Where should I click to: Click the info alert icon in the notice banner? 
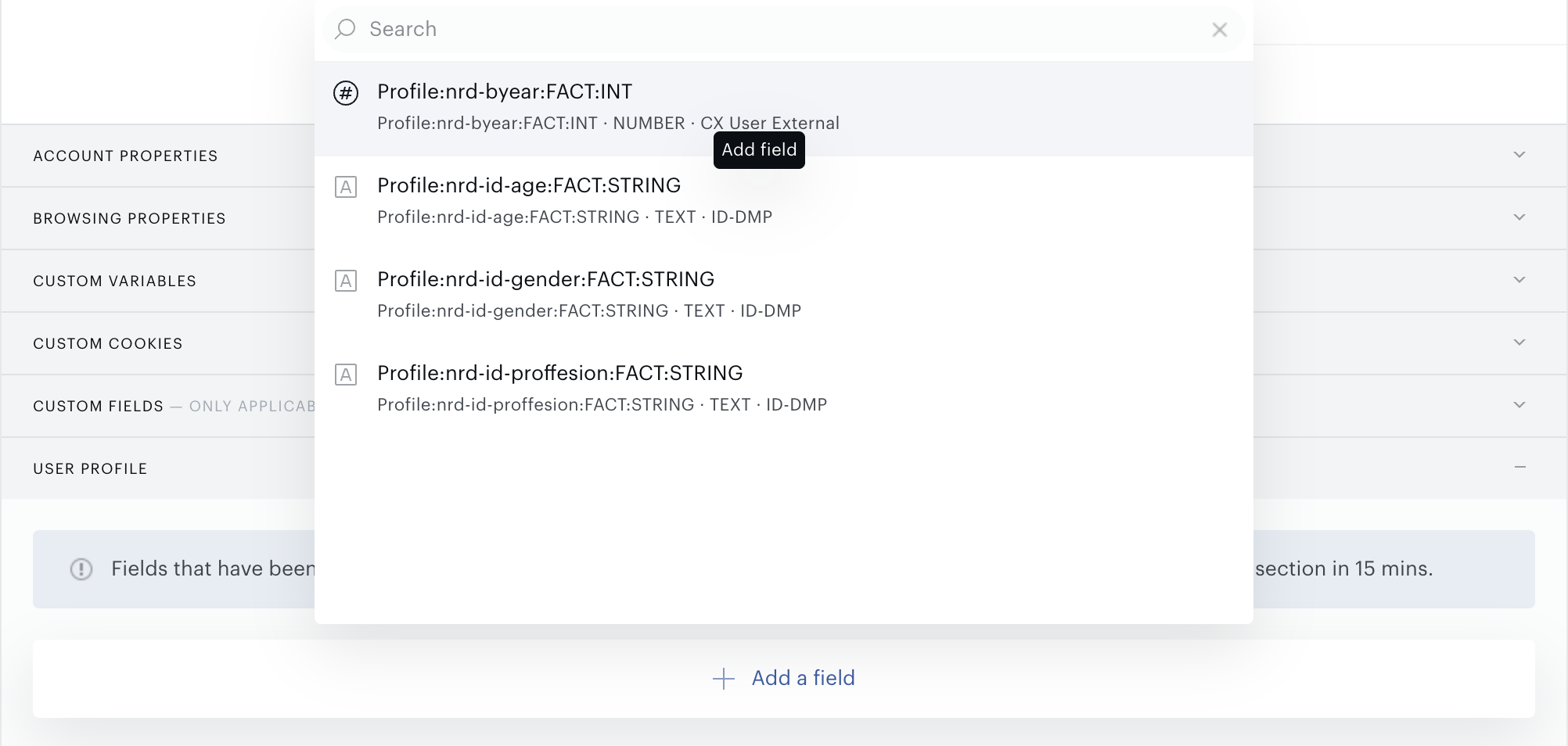coord(81,569)
